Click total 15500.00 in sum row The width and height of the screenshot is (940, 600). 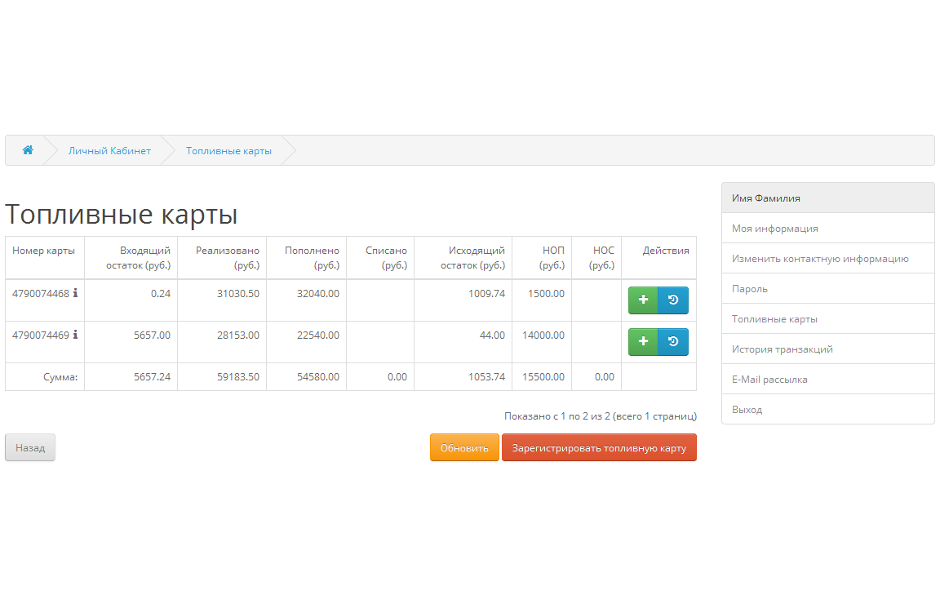coord(543,376)
